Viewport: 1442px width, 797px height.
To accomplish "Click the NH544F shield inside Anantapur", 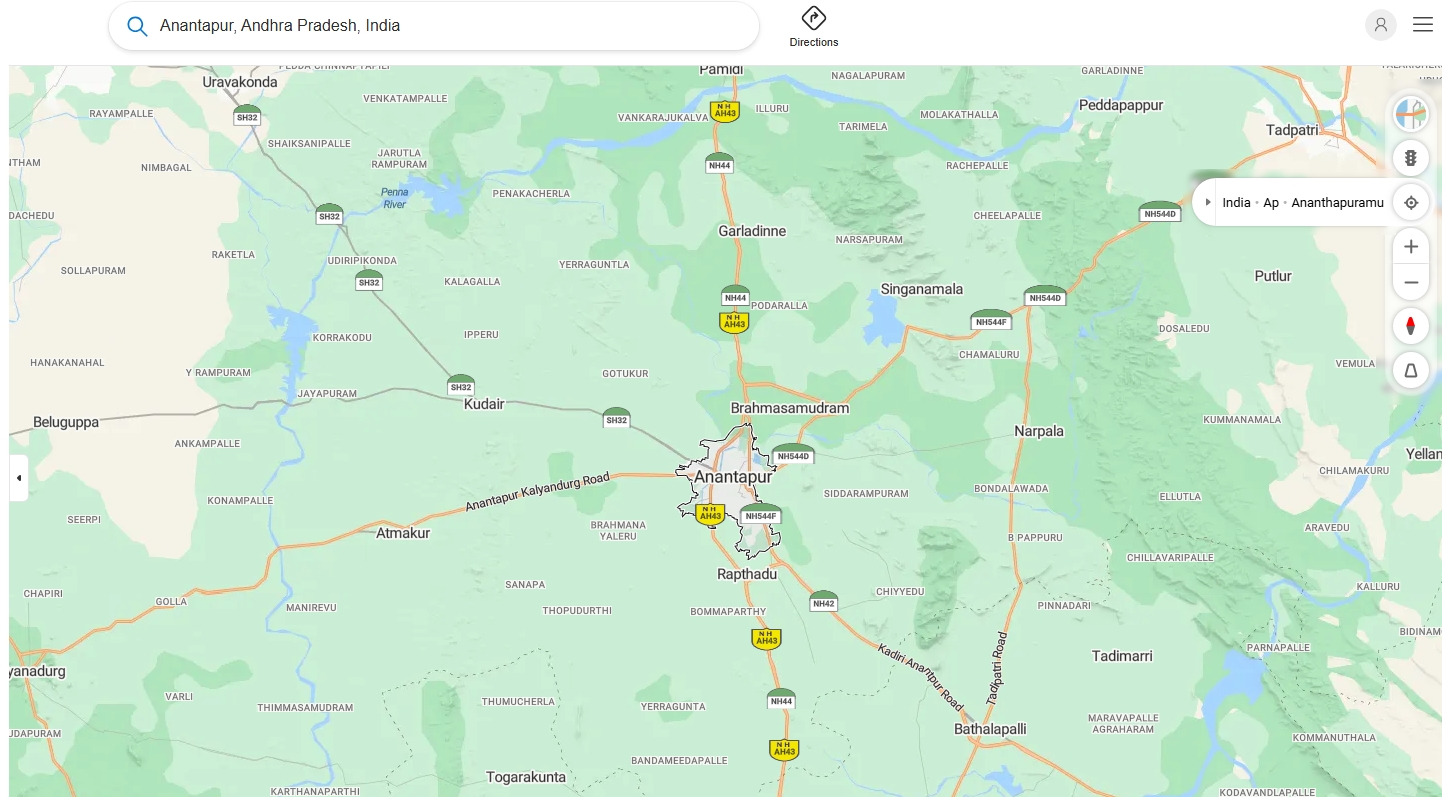I will click(761, 514).
